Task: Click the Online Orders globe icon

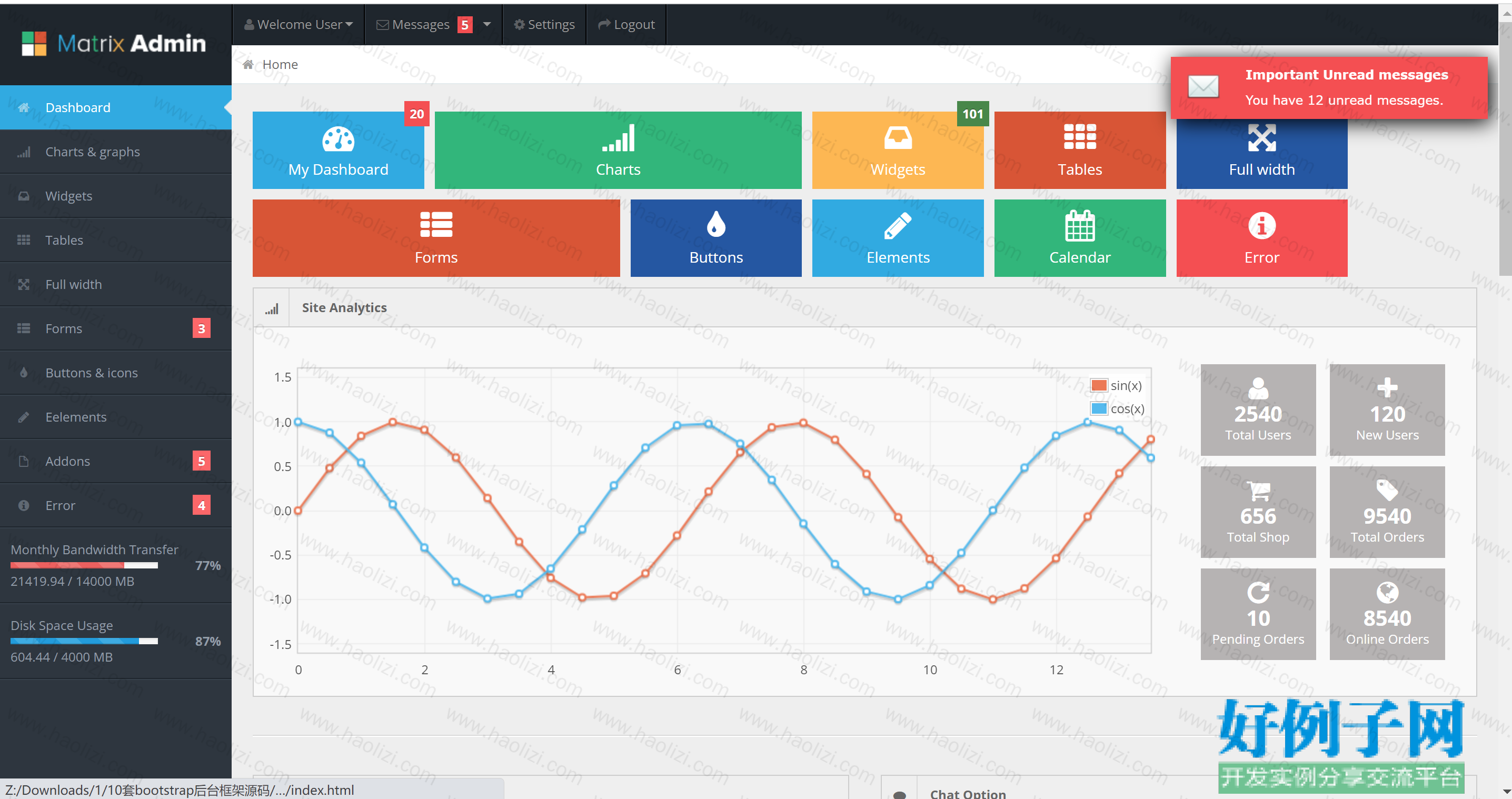Action: click(x=1388, y=593)
